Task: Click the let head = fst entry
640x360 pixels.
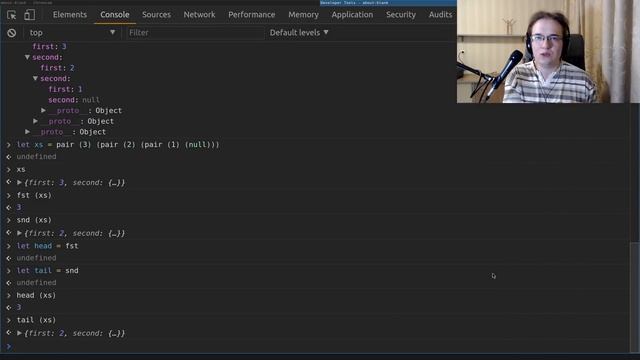Action: pyautogui.click(x=47, y=246)
